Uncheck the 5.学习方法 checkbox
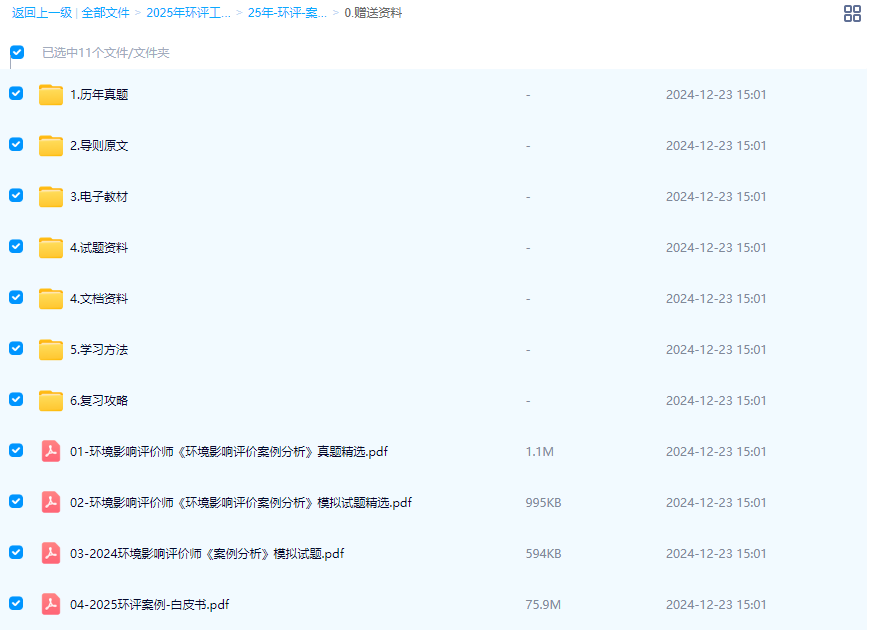Screen dimensions: 883x639 coord(16,348)
